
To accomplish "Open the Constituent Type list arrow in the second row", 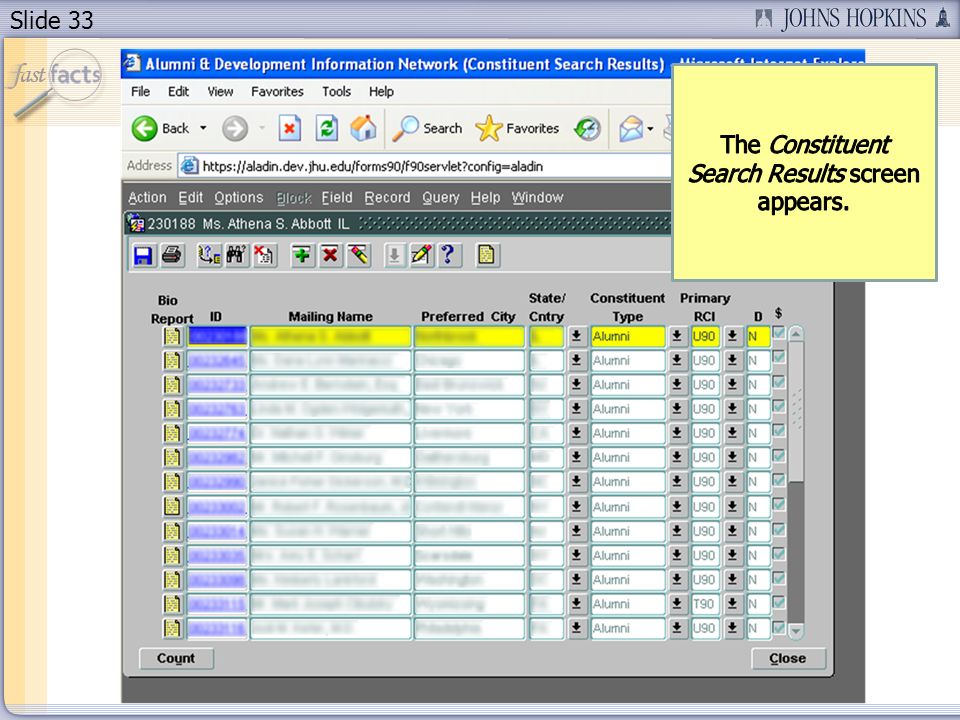I will [677, 361].
